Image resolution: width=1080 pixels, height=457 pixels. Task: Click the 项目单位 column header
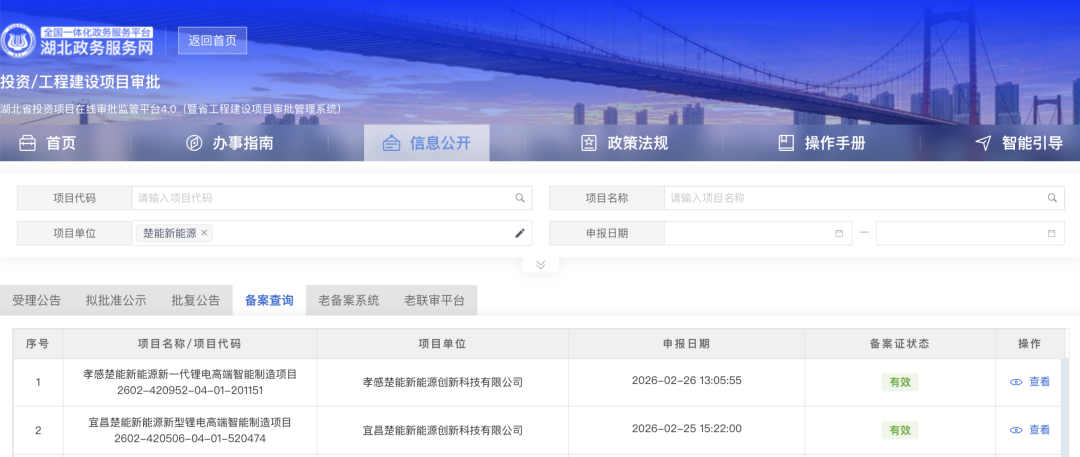[x=442, y=343]
